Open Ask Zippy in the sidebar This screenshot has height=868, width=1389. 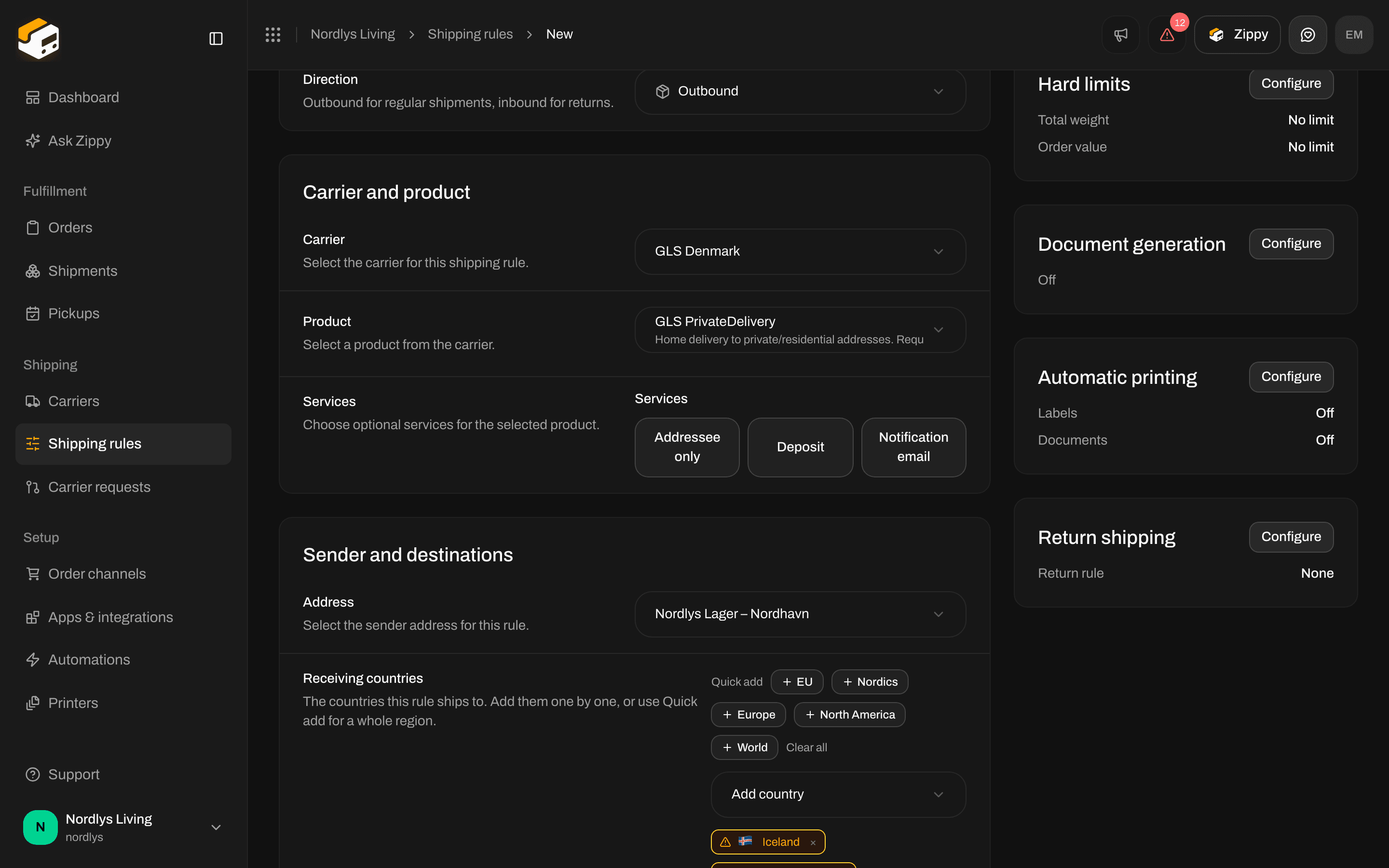(123, 141)
